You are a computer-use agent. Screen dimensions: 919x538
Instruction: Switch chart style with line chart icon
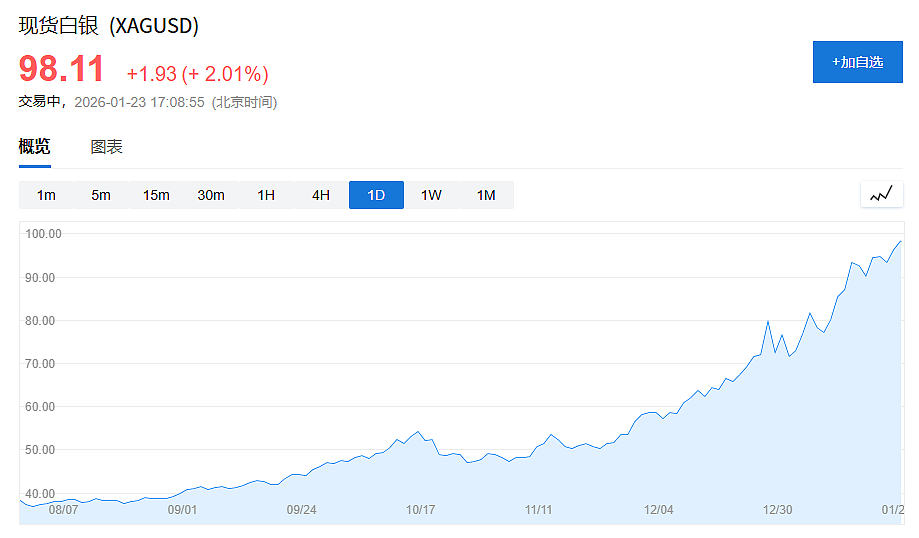pos(881,194)
